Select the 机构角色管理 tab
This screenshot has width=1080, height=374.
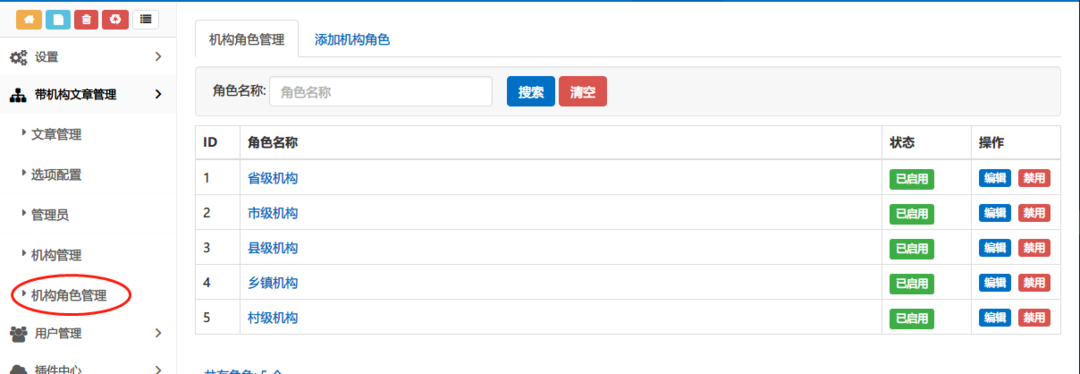click(x=247, y=39)
